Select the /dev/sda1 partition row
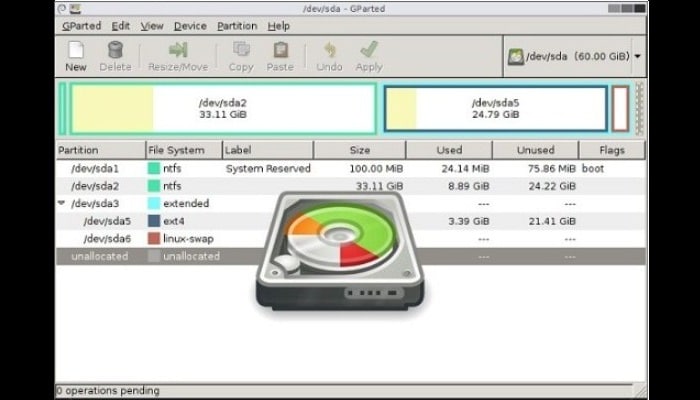700x400 pixels. pyautogui.click(x=350, y=168)
